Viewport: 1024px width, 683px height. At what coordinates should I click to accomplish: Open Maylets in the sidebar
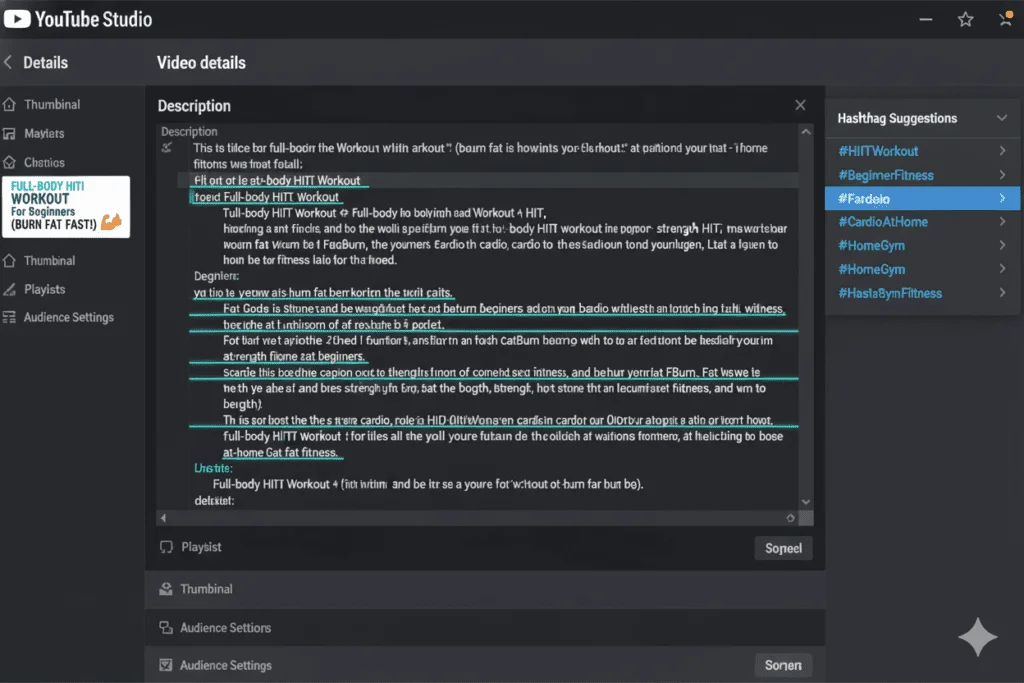coord(44,134)
